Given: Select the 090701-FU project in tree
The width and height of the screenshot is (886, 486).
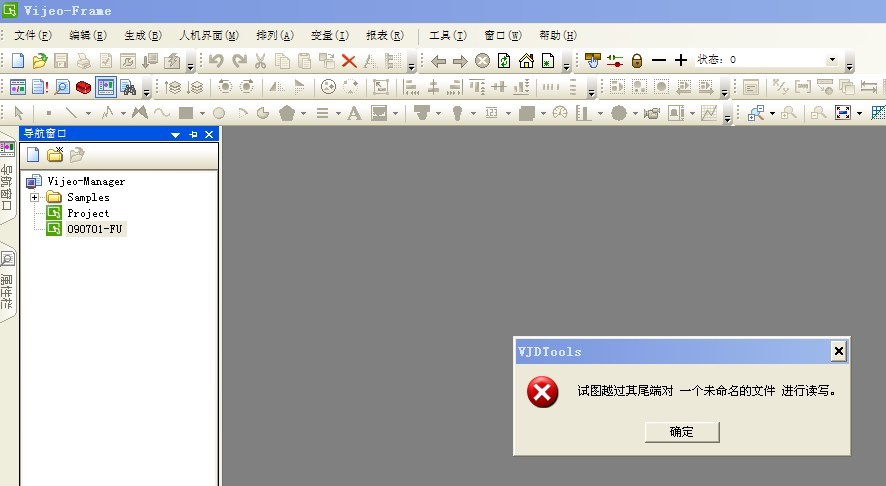Looking at the screenshot, I should [96, 229].
